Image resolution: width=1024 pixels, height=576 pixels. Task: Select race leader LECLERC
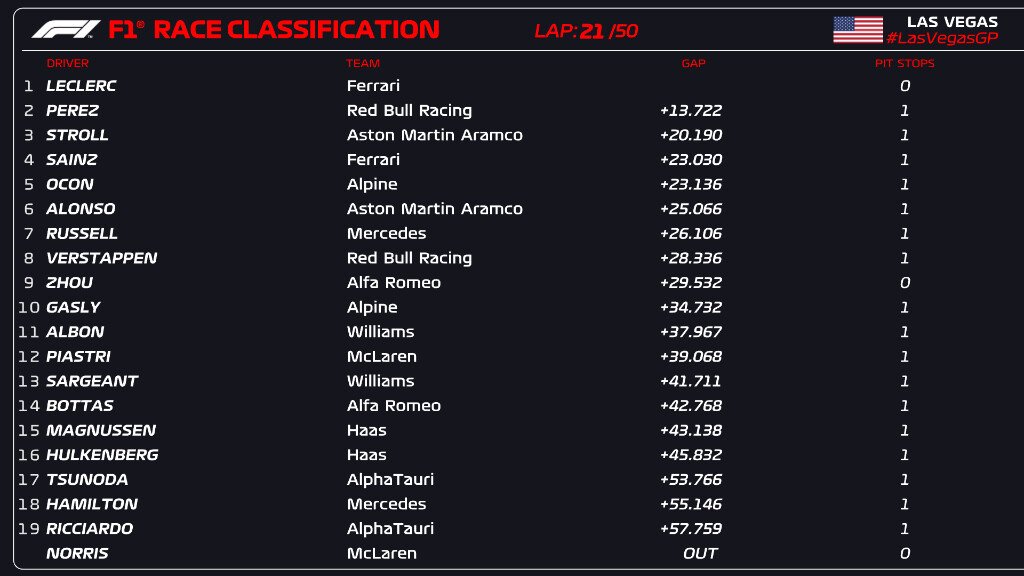coord(81,86)
